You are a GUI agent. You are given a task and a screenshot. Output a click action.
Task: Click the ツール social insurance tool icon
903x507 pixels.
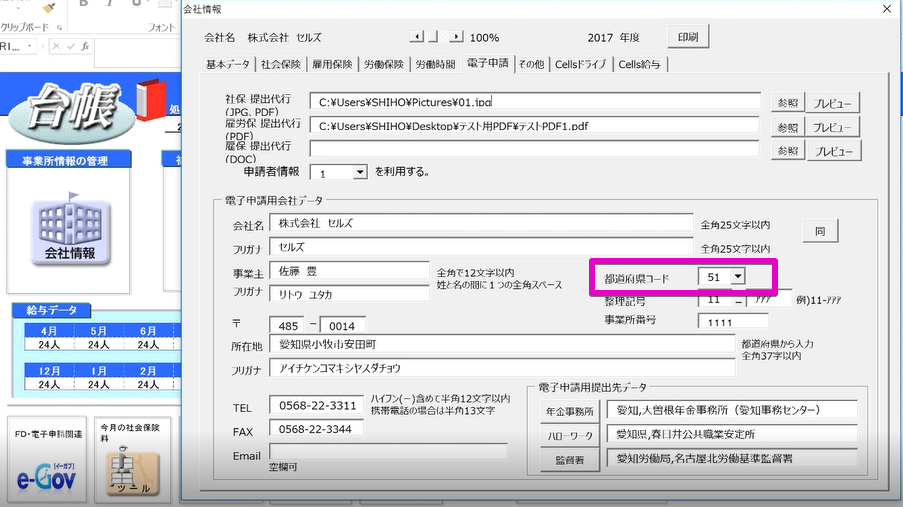[x=132, y=468]
